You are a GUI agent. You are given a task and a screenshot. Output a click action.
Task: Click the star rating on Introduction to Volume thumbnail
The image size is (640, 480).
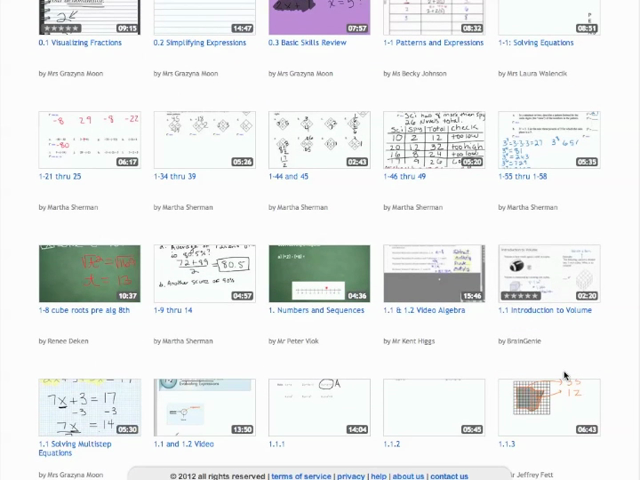click(522, 296)
